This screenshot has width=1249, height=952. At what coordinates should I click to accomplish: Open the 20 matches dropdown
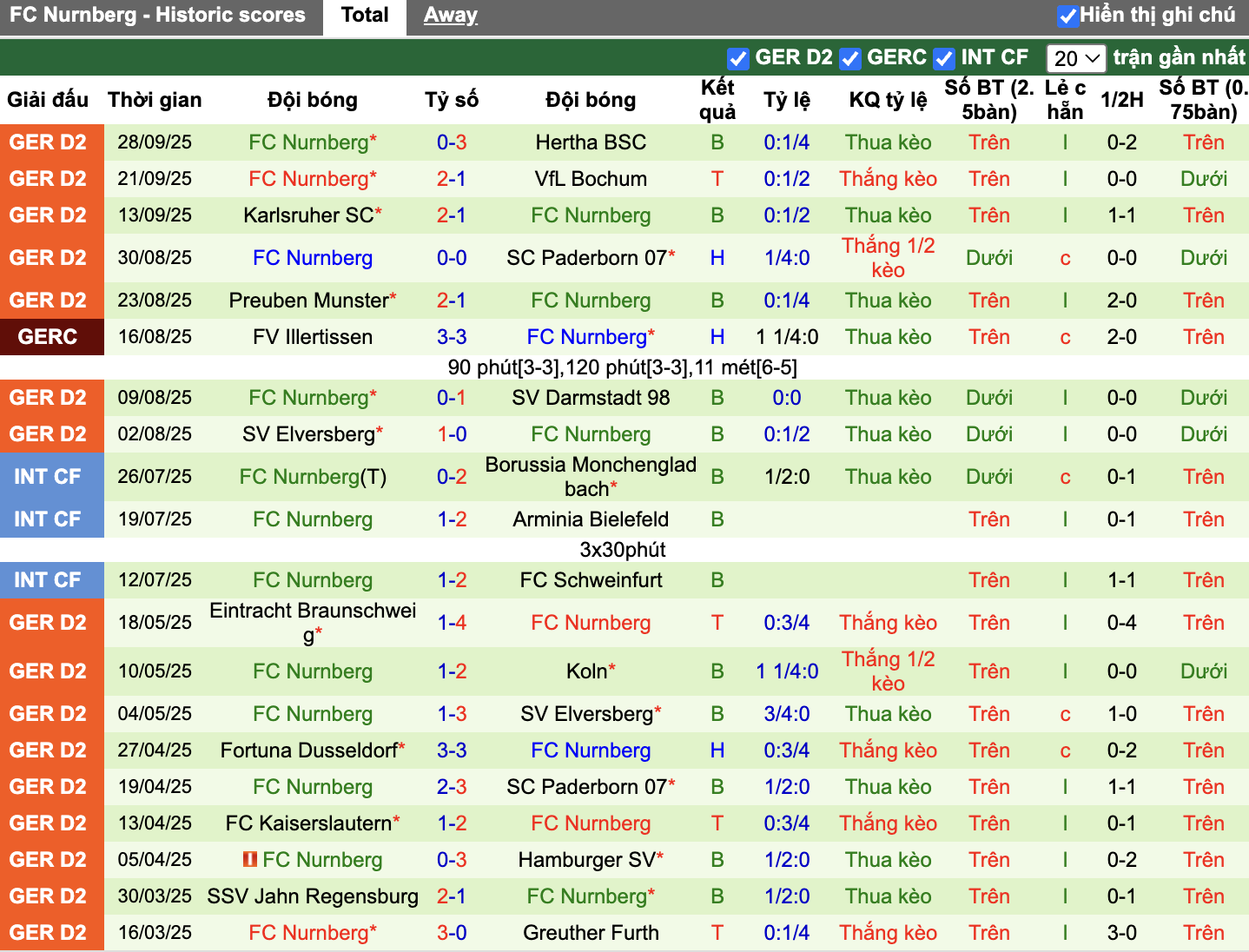click(x=1076, y=58)
